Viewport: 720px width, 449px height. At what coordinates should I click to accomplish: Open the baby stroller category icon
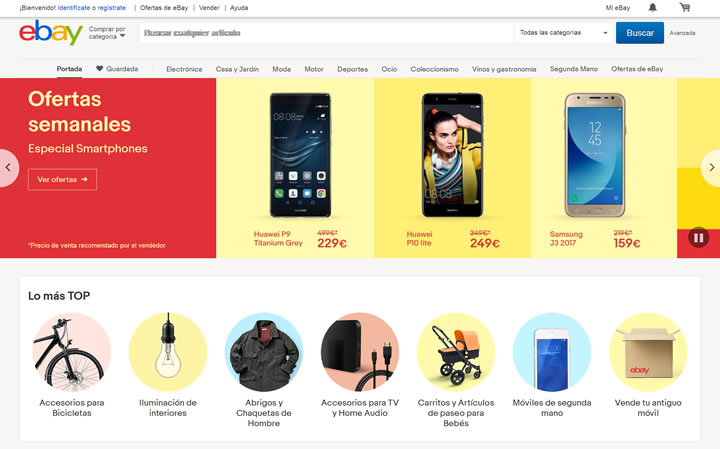(x=456, y=352)
